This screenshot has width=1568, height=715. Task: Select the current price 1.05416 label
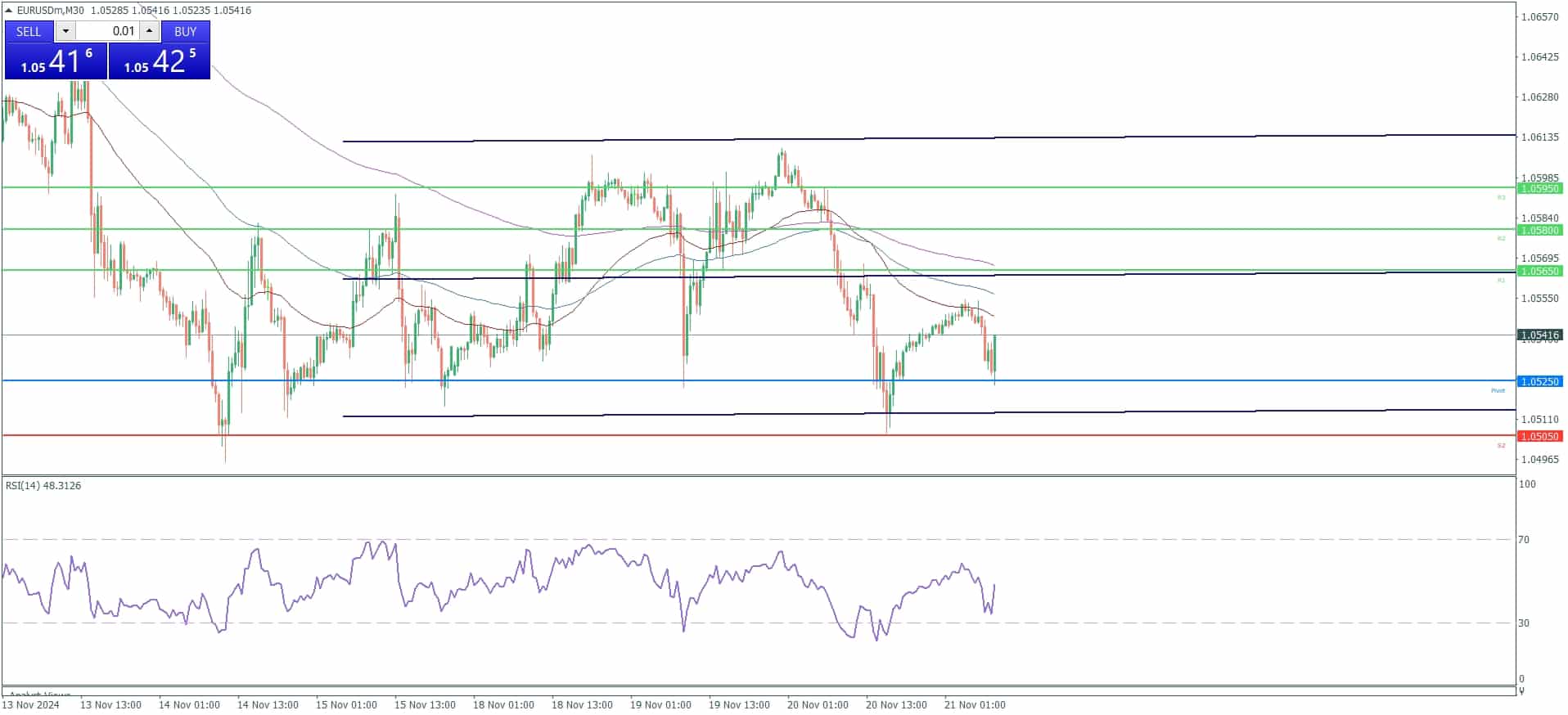point(1539,335)
